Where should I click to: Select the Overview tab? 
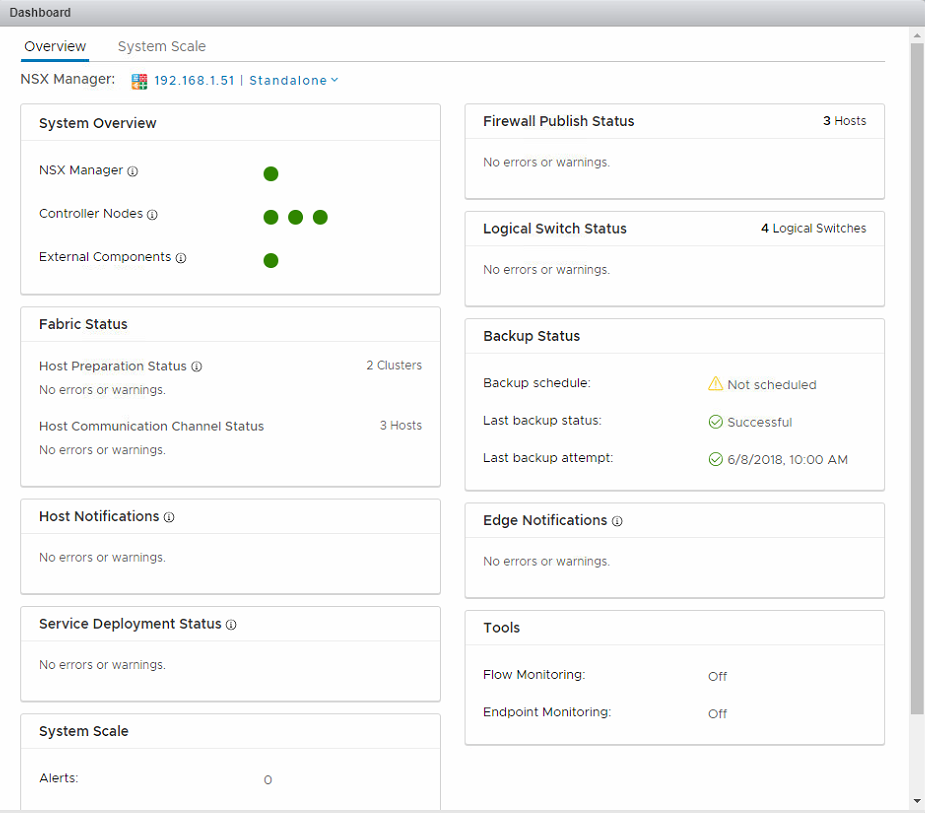(55, 46)
